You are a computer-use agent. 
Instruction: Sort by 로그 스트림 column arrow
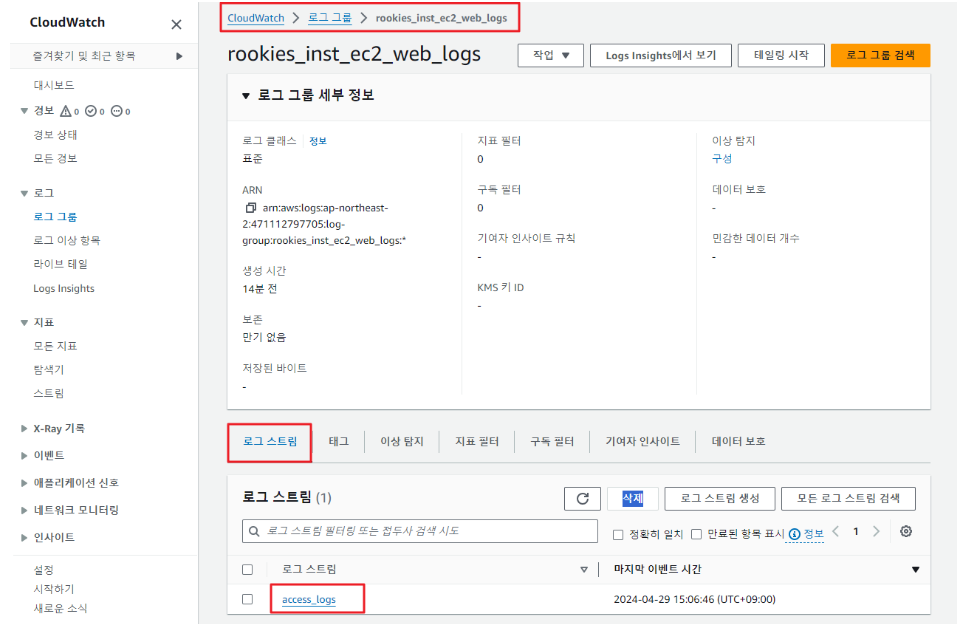pyautogui.click(x=584, y=570)
